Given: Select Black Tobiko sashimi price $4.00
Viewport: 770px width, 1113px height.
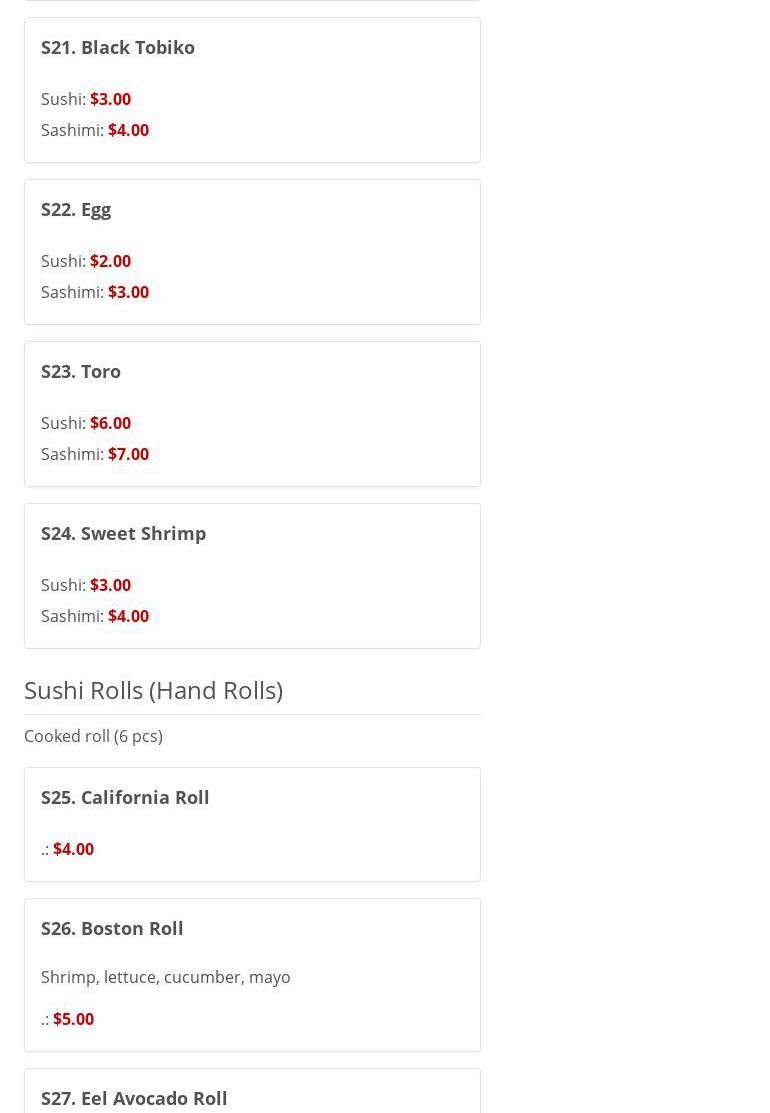Looking at the screenshot, I should tap(128, 130).
